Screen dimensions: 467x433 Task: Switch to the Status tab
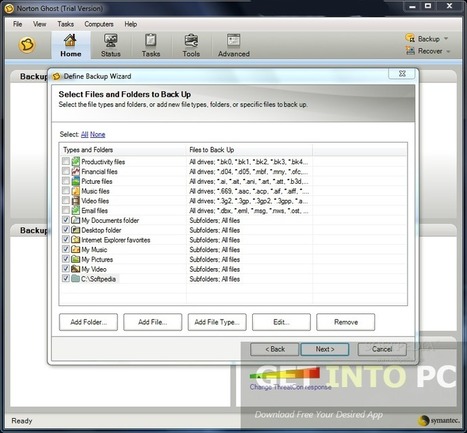111,46
